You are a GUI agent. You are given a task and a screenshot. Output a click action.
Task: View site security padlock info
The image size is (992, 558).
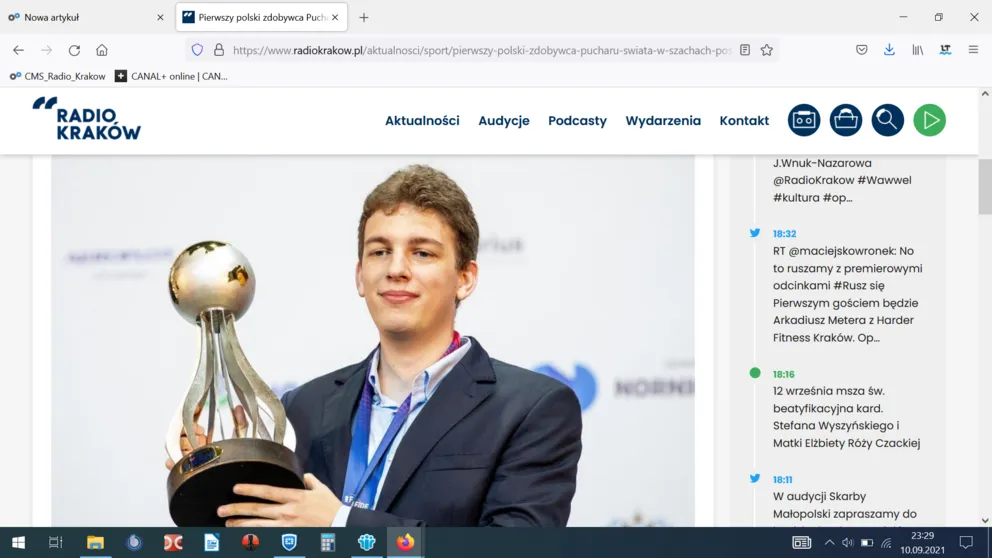click(219, 50)
